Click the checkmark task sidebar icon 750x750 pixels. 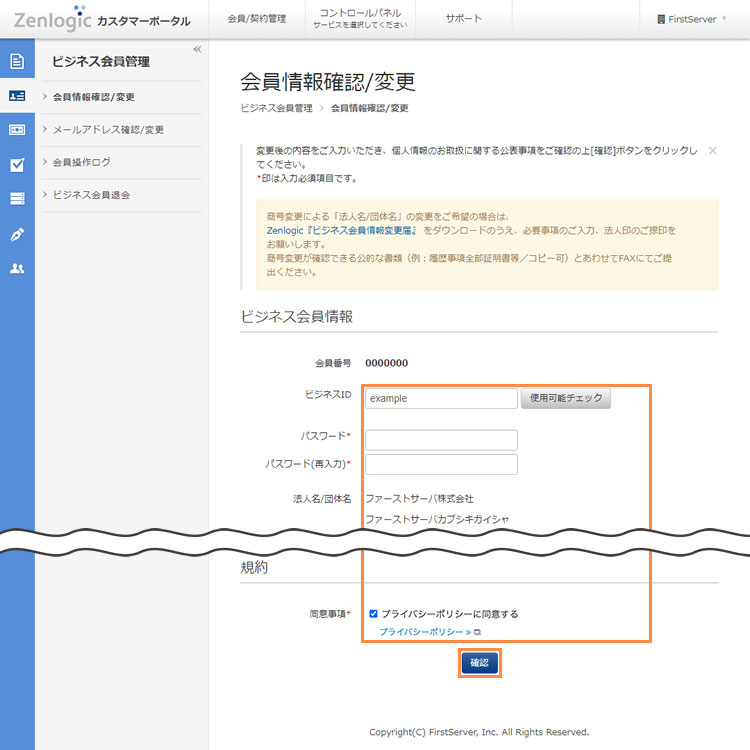point(17,165)
